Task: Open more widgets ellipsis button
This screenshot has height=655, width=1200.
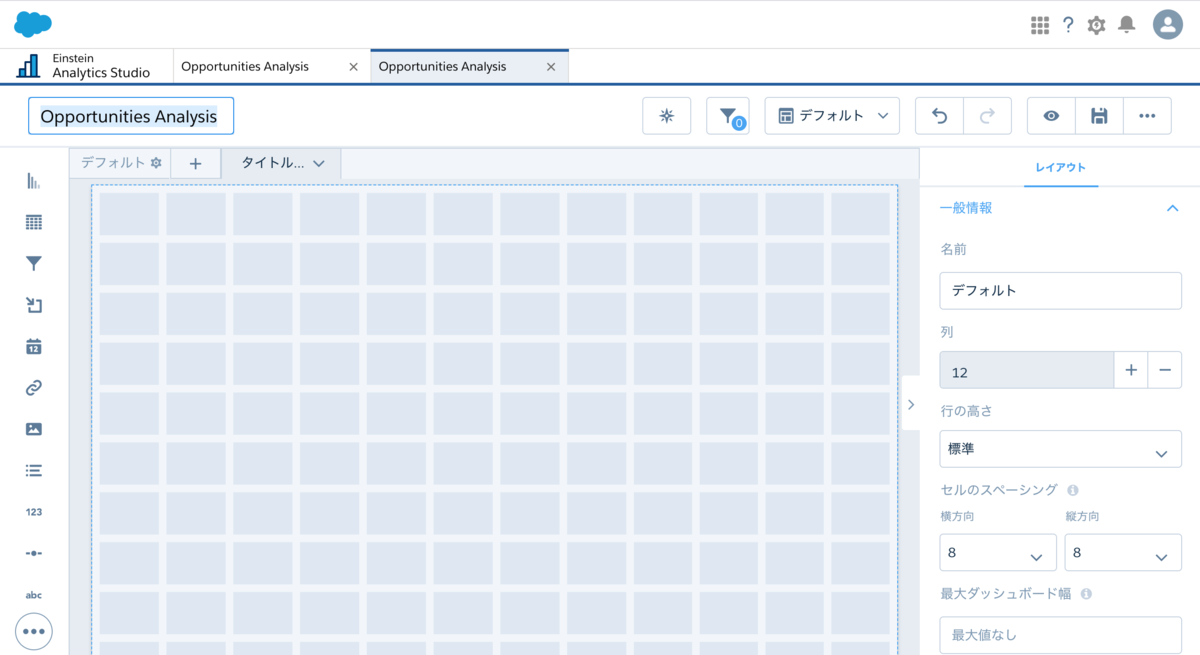Action: (x=34, y=632)
